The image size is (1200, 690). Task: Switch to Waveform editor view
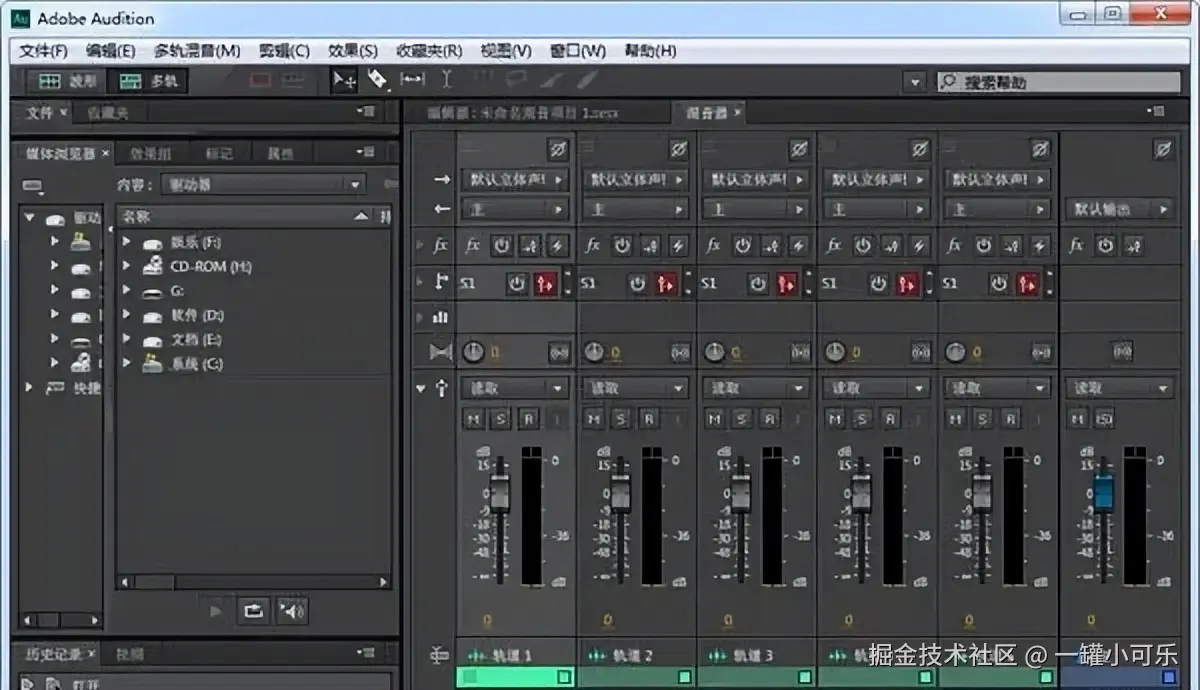tap(65, 81)
